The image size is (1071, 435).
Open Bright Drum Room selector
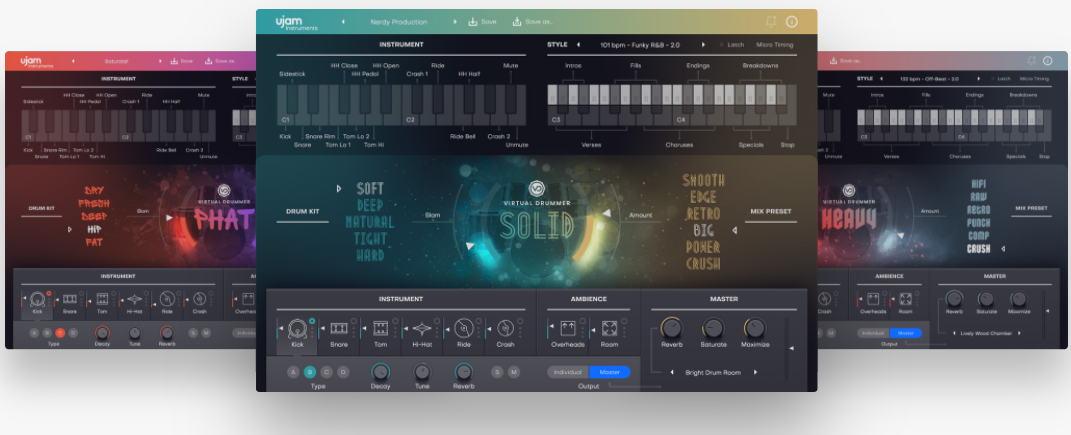pyautogui.click(x=713, y=373)
